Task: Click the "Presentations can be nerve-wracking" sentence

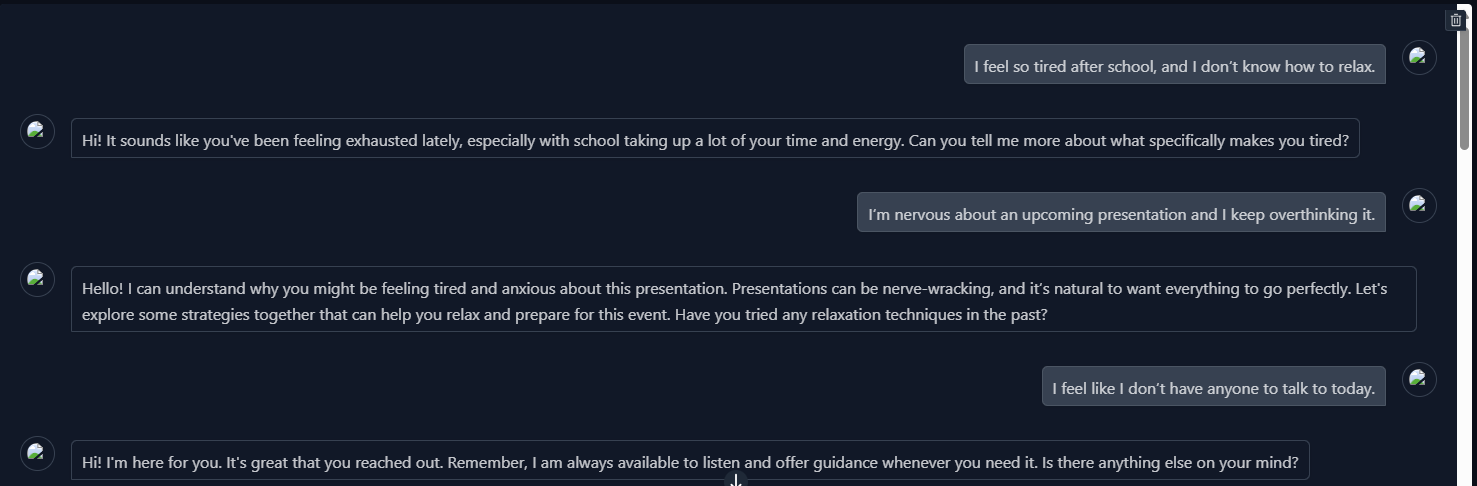Action: [862, 288]
